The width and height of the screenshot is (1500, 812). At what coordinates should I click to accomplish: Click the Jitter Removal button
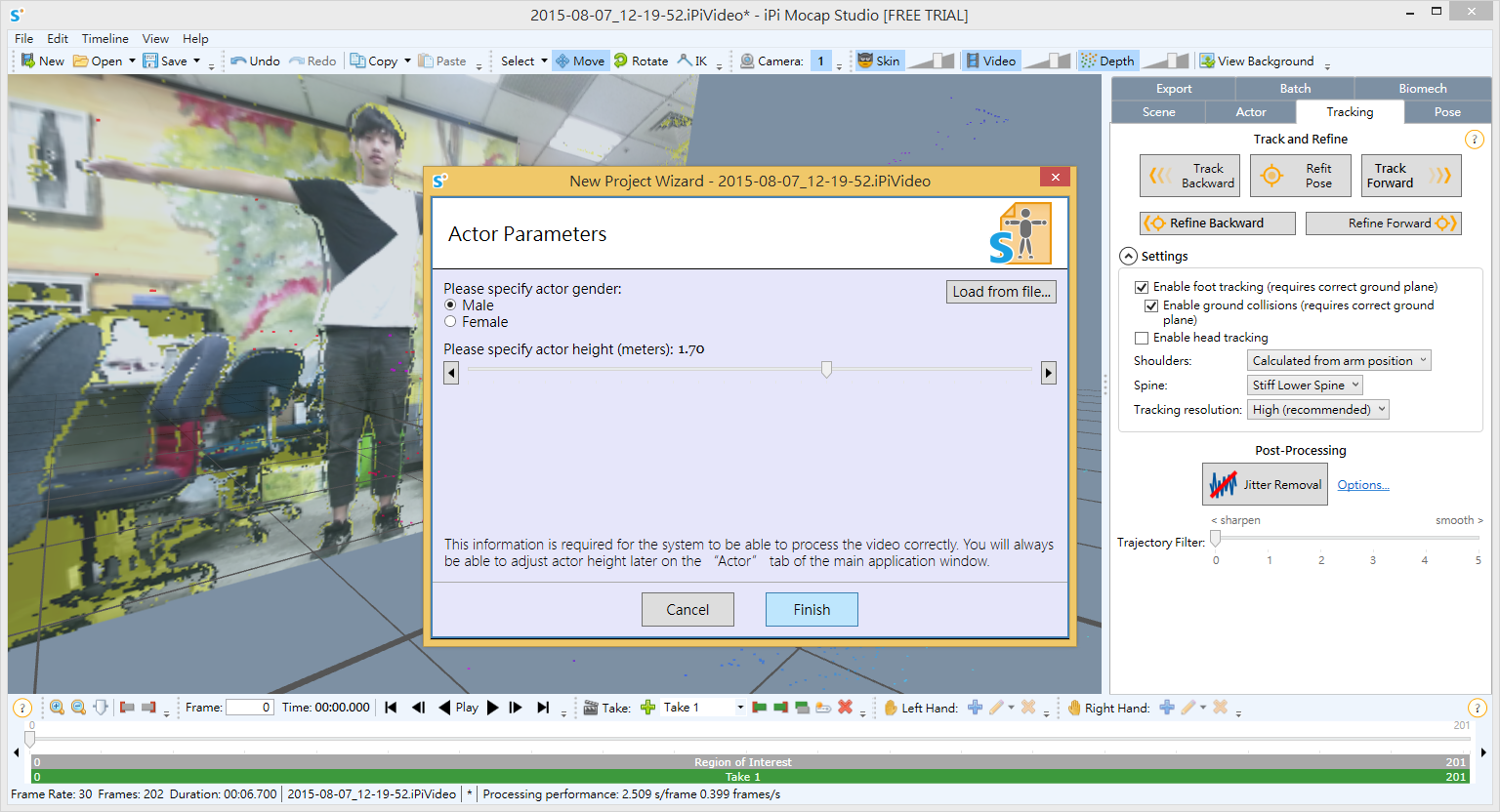click(1265, 484)
